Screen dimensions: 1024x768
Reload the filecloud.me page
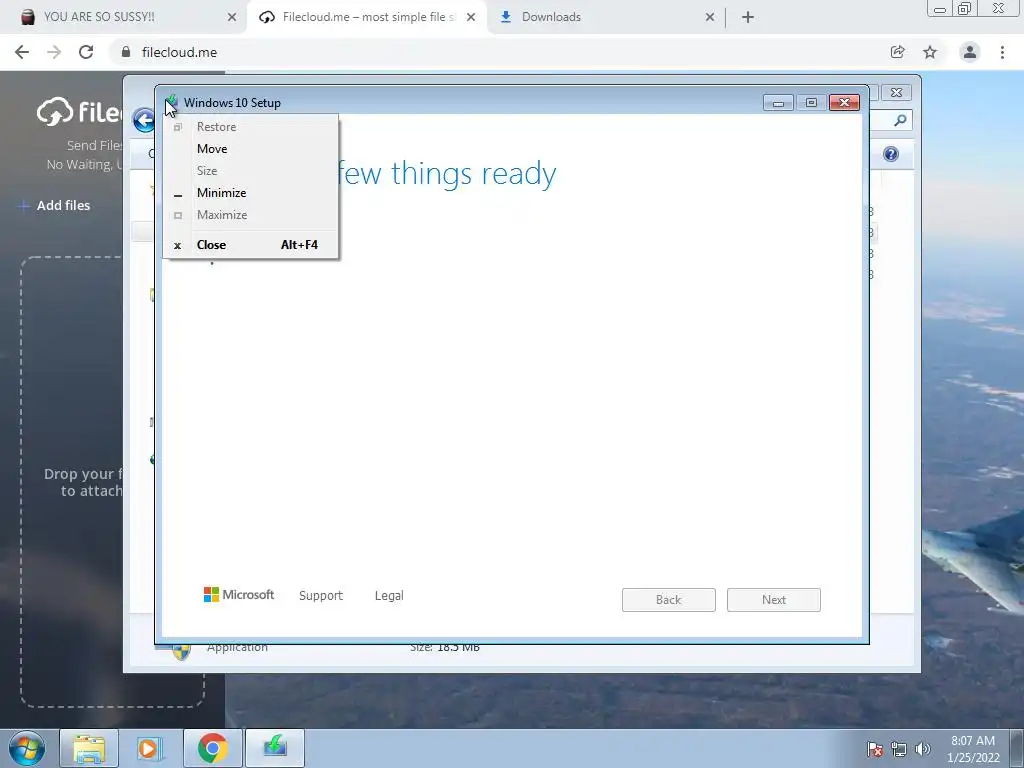[x=86, y=52]
